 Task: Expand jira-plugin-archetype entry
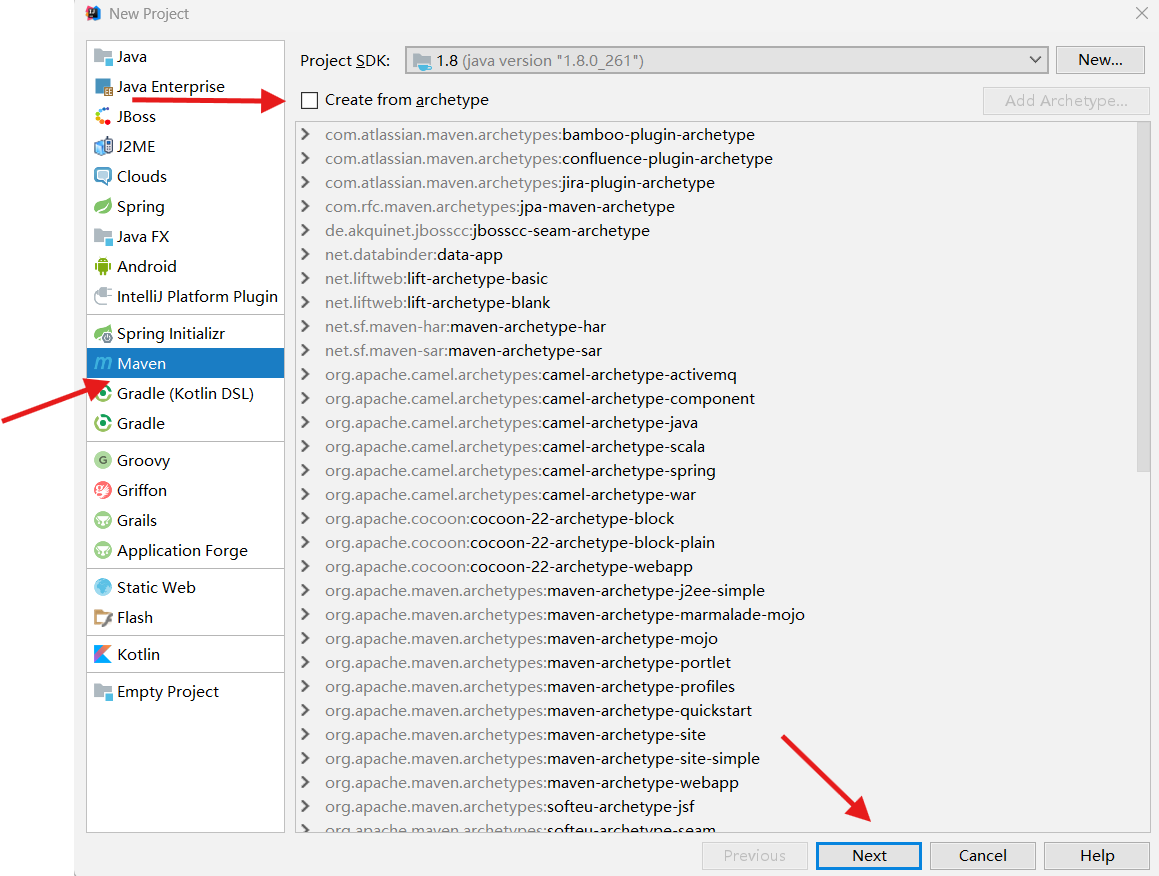coord(305,183)
